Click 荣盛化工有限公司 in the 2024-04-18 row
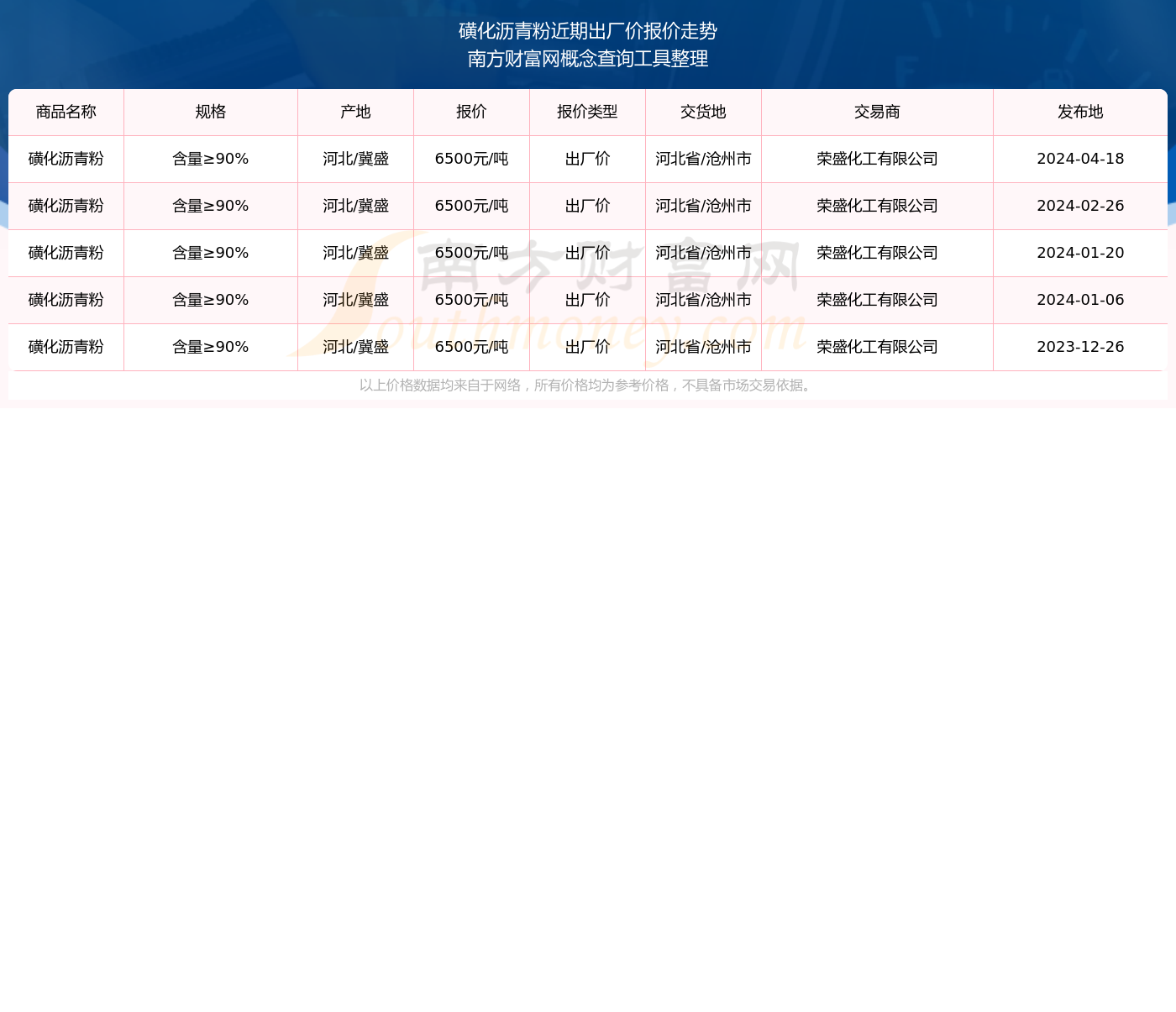 [x=877, y=159]
